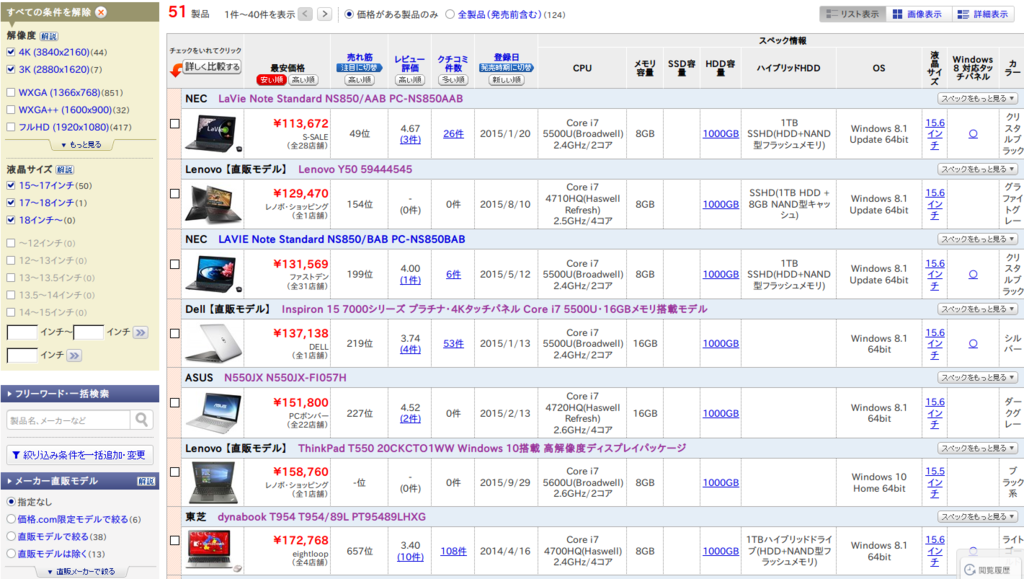This screenshot has height=579, width=1024.
Task: Open 閲覧履歴 browsing history button
Action: [x=989, y=569]
